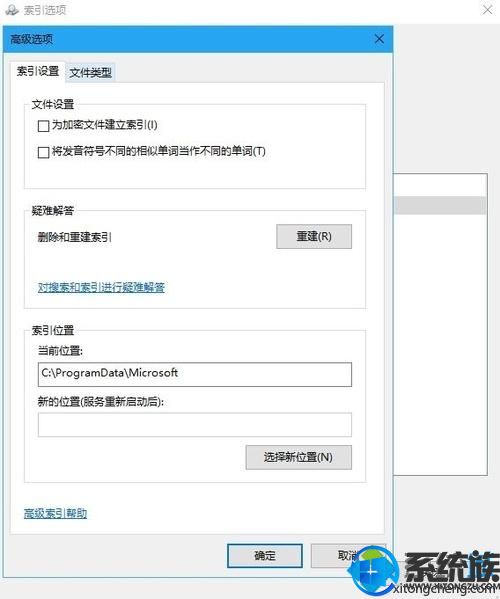Focus the empty 新的位置 field
Screen dimensions: 500x599
(x=195, y=424)
